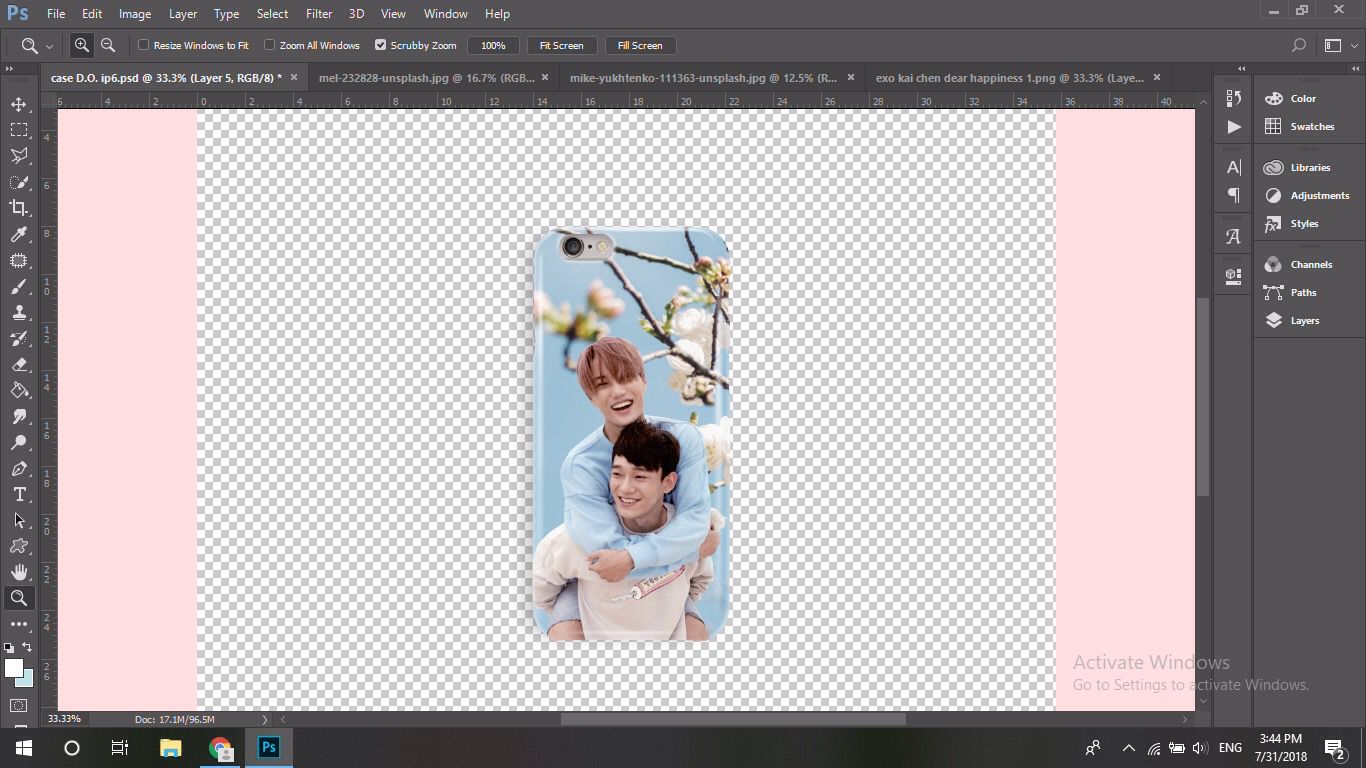Select the Horizontal Type tool
Screen dimensions: 1366x768
click(19, 495)
